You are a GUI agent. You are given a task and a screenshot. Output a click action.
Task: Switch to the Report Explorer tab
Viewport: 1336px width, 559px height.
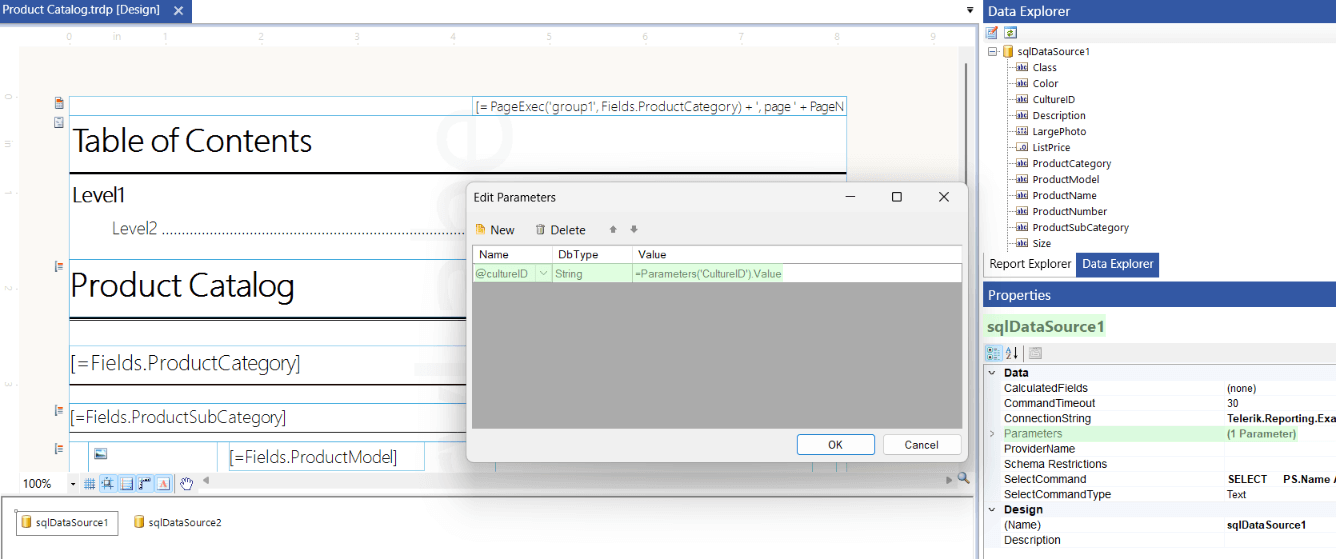click(1030, 264)
